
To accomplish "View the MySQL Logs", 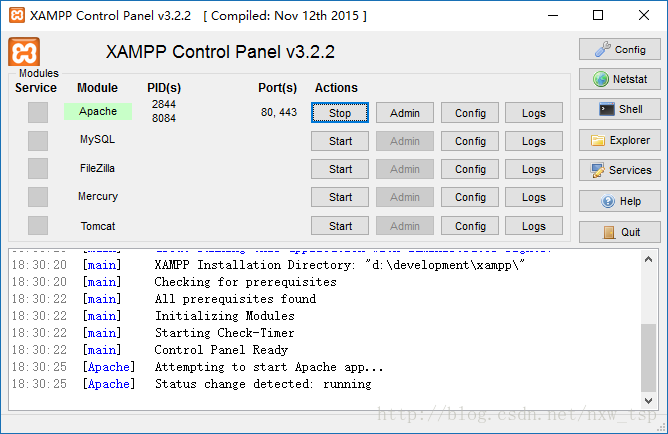I will pyautogui.click(x=534, y=141).
